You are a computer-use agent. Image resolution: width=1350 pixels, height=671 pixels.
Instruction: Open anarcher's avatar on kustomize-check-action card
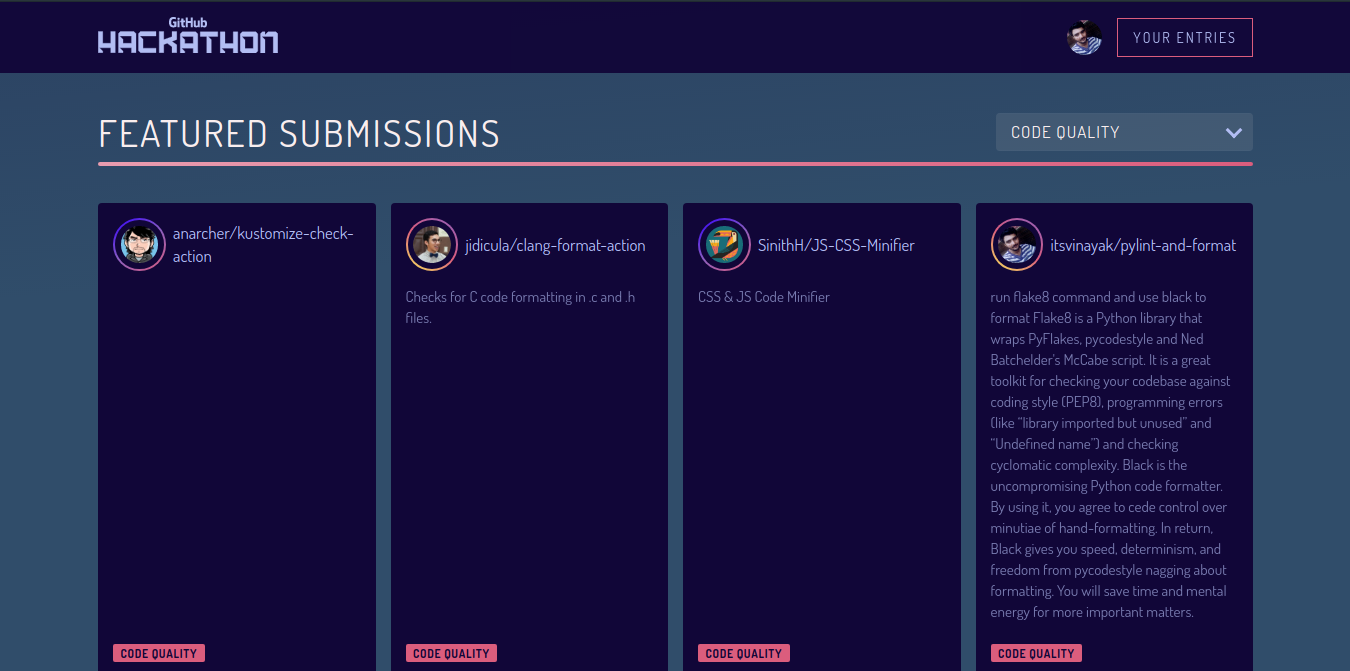tap(139, 245)
